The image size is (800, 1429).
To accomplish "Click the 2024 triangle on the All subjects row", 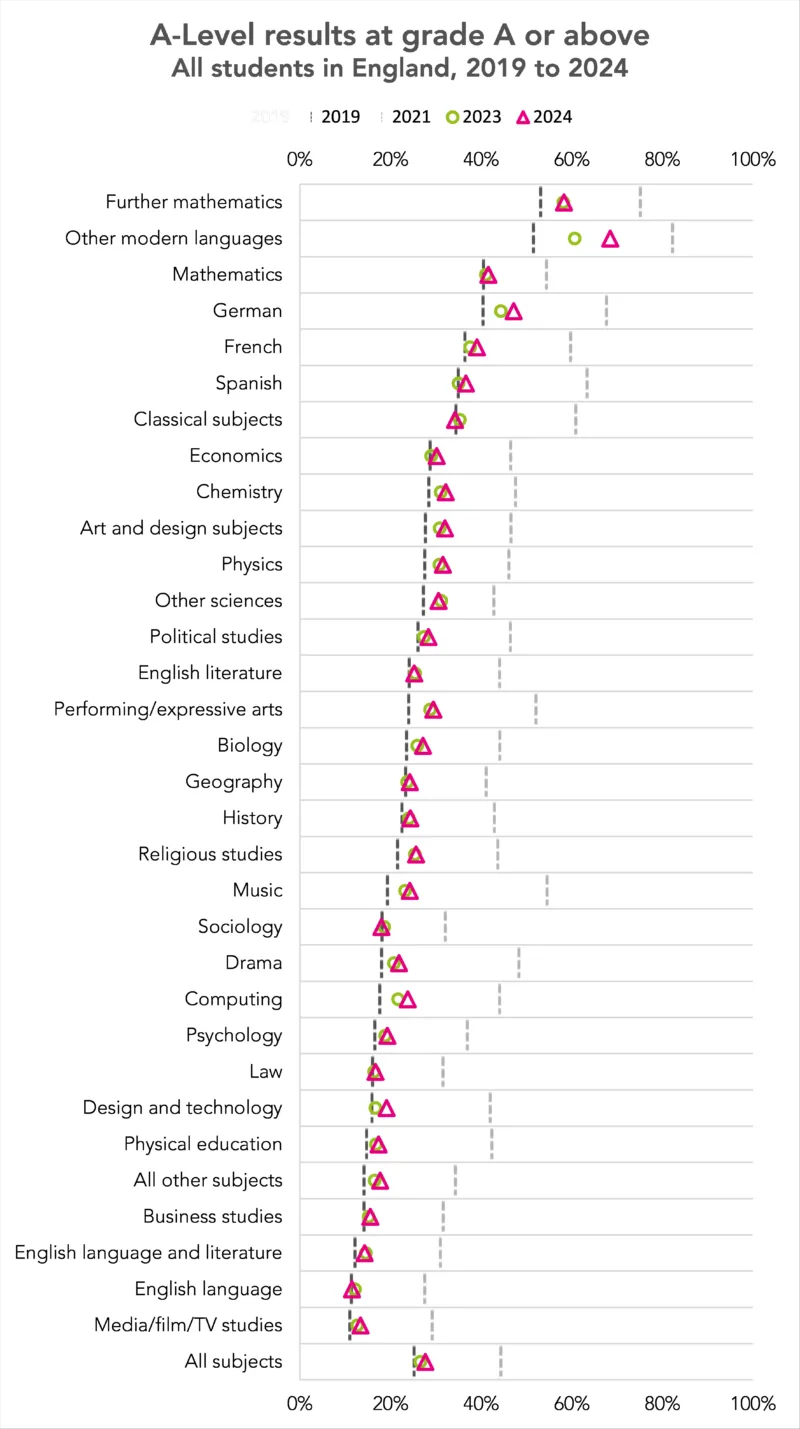I will click(x=425, y=1362).
